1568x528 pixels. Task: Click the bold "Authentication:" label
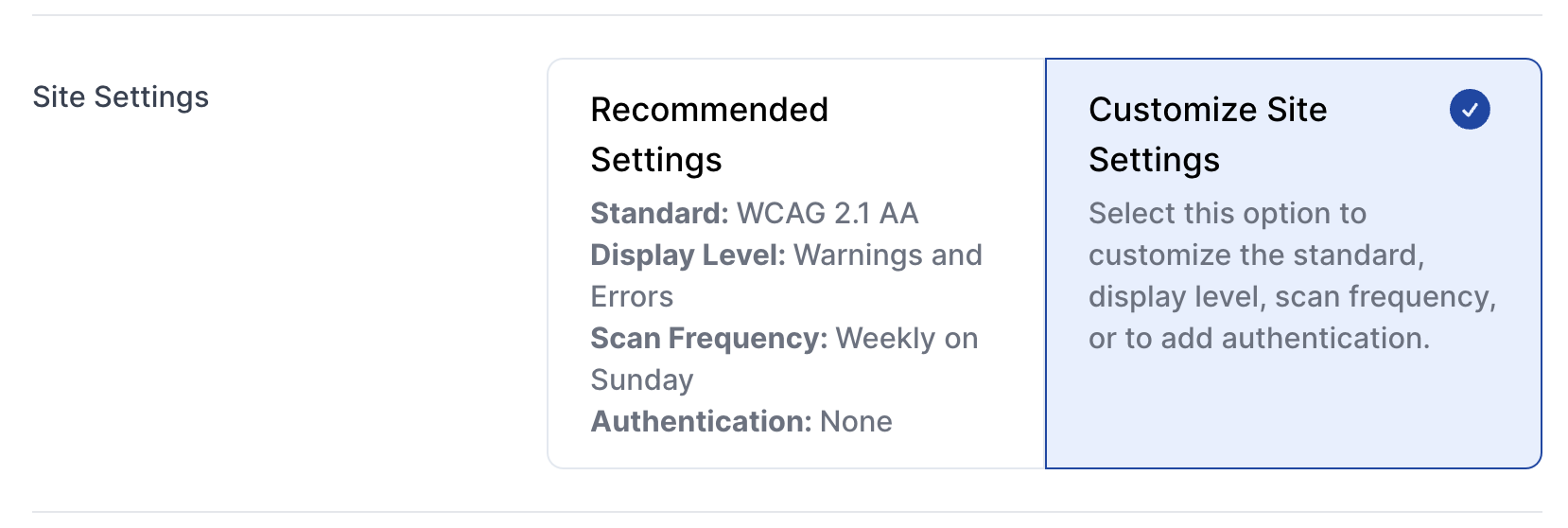[x=701, y=421]
